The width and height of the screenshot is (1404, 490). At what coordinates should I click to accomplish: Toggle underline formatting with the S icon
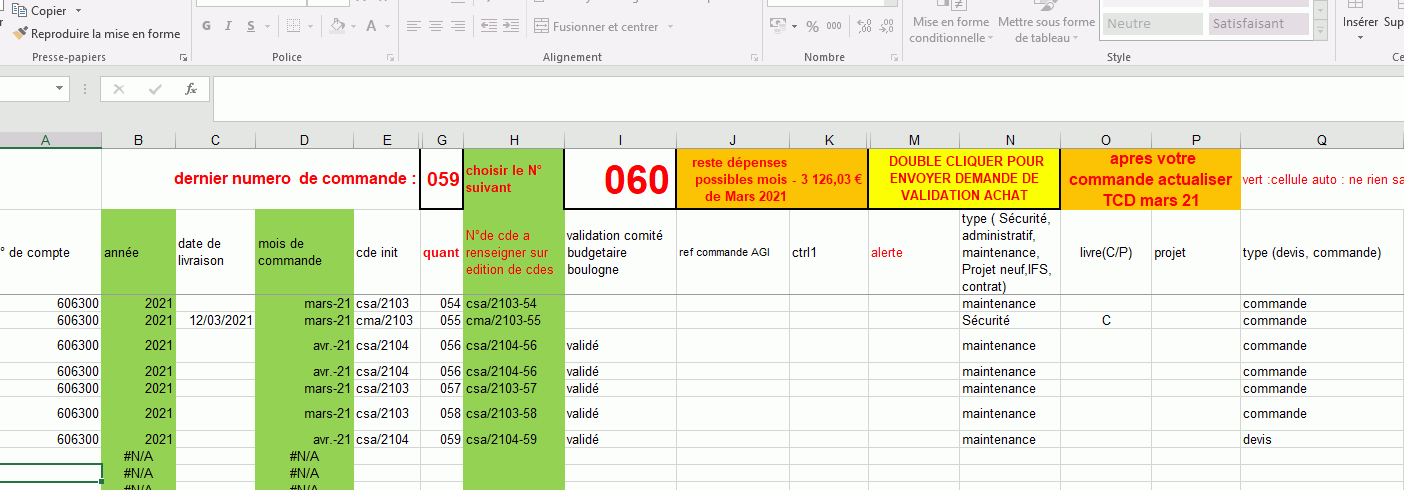pos(251,26)
